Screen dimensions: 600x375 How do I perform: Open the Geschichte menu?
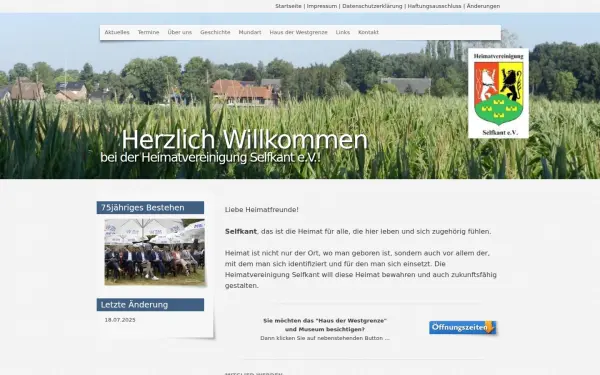215,33
